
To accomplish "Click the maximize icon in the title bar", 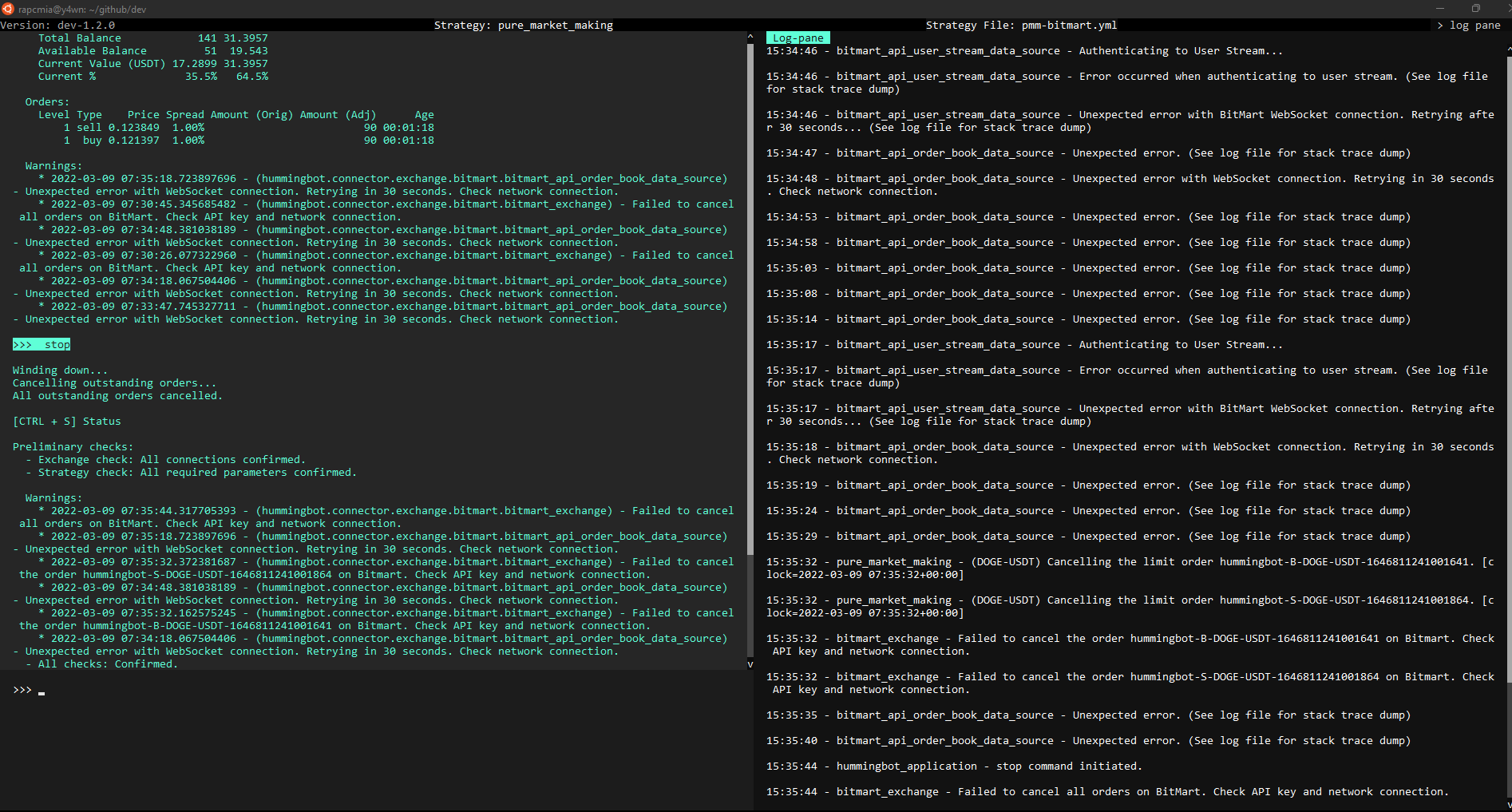I will click(x=1475, y=8).
